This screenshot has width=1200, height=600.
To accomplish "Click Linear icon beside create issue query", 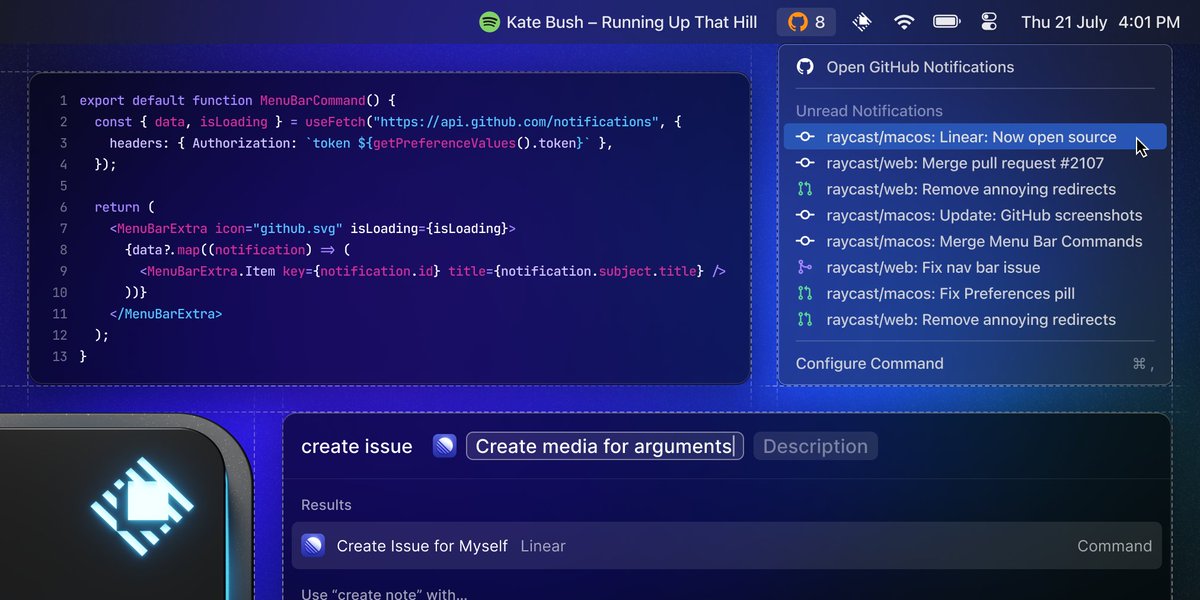I will [x=445, y=446].
